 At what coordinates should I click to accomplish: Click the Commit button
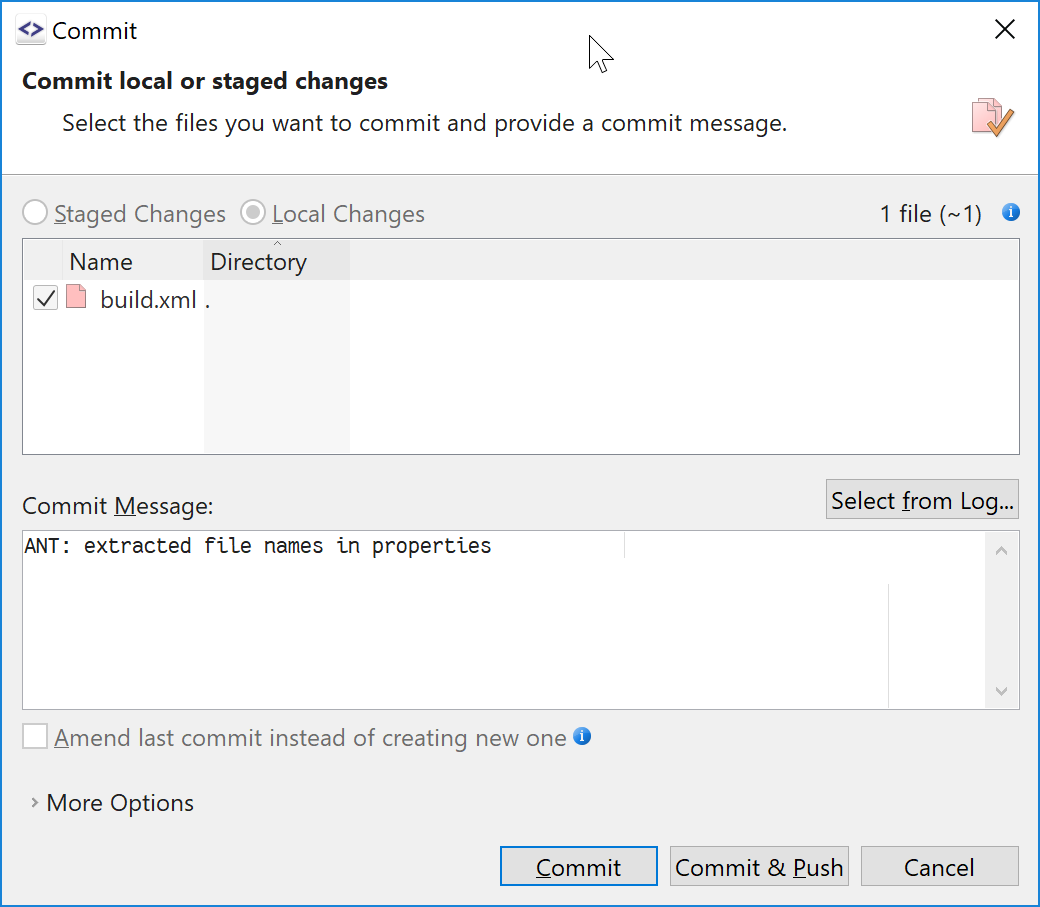pyautogui.click(x=578, y=866)
